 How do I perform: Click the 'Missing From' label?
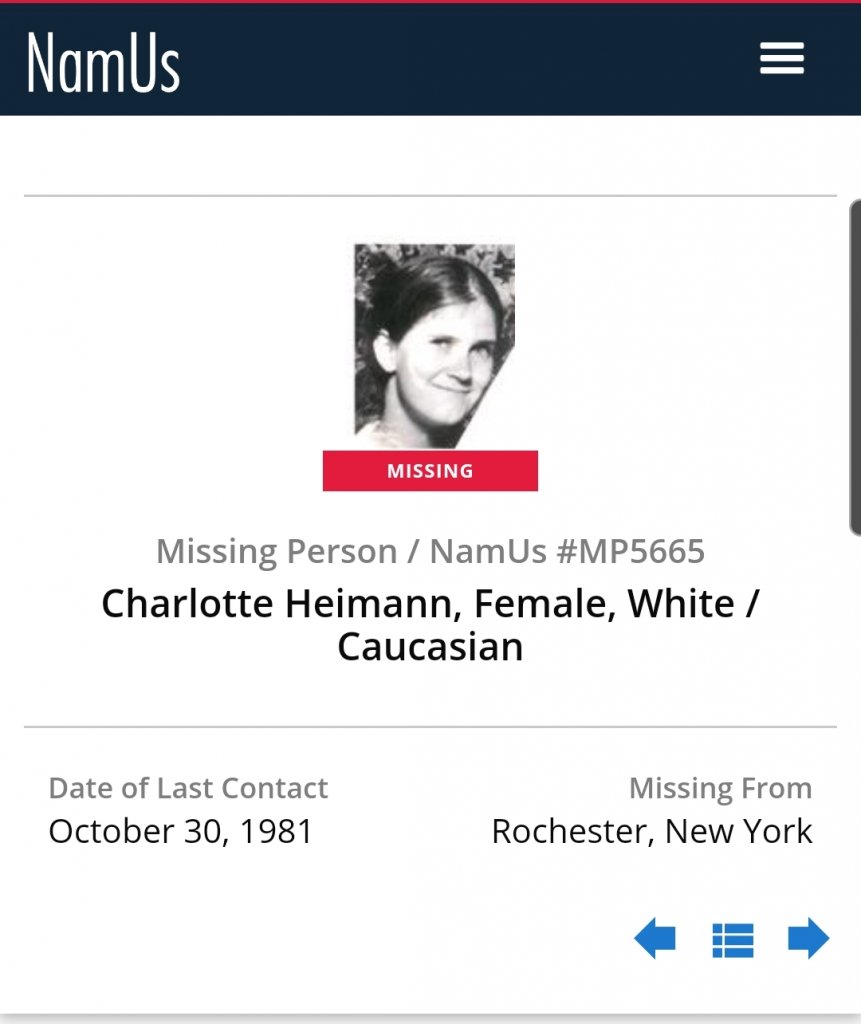tap(720, 788)
